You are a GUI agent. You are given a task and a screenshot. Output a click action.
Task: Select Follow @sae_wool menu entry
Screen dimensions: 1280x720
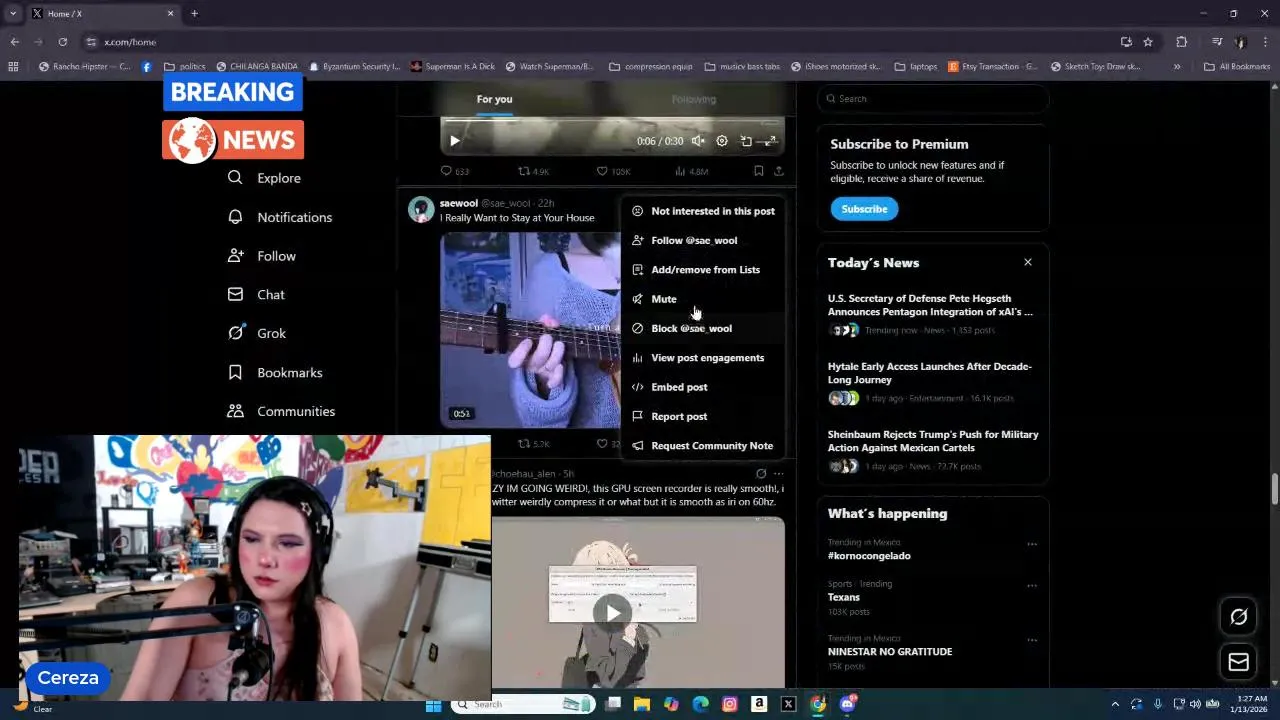click(702, 240)
